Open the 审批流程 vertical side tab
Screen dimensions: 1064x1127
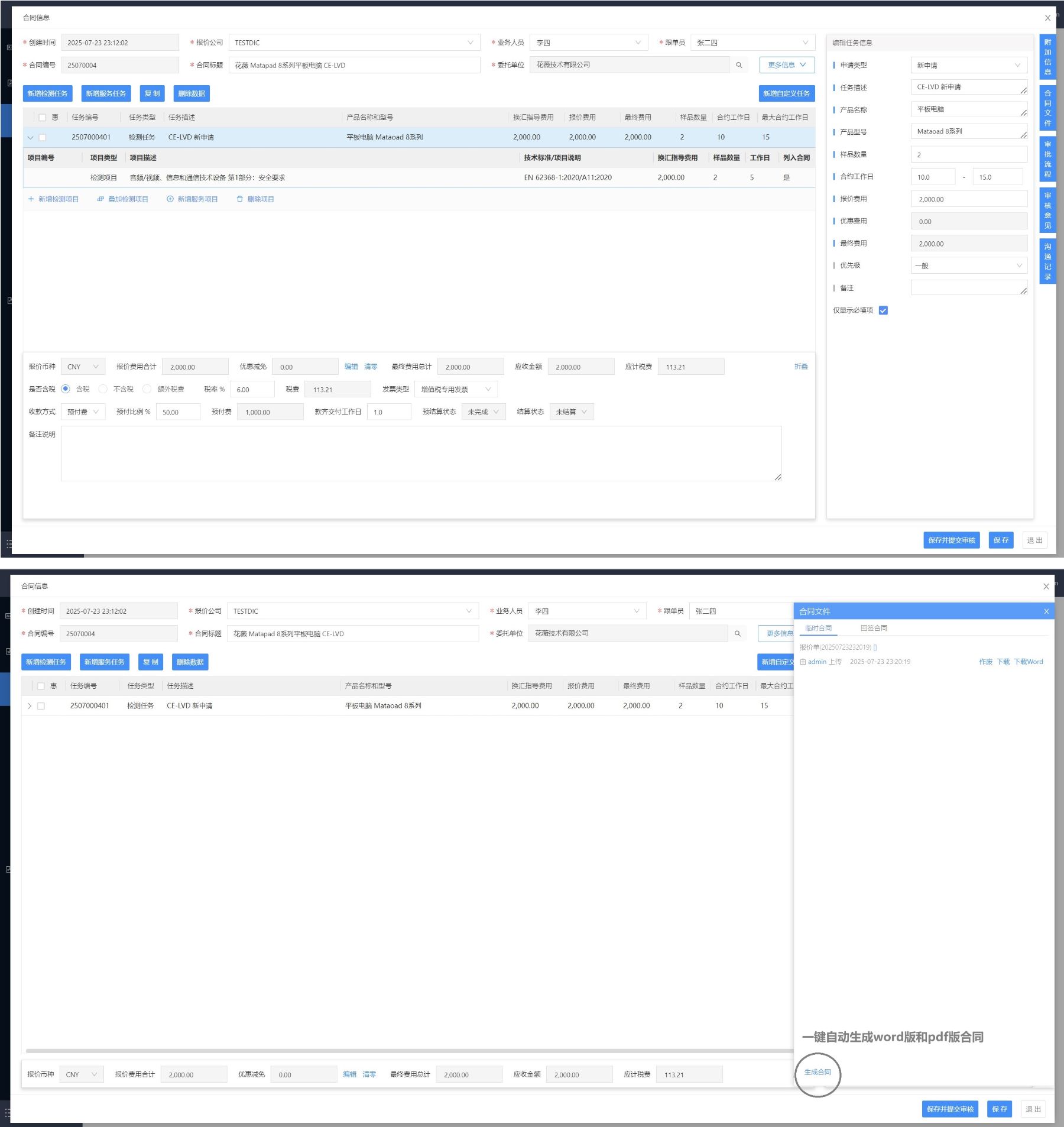pyautogui.click(x=1047, y=159)
